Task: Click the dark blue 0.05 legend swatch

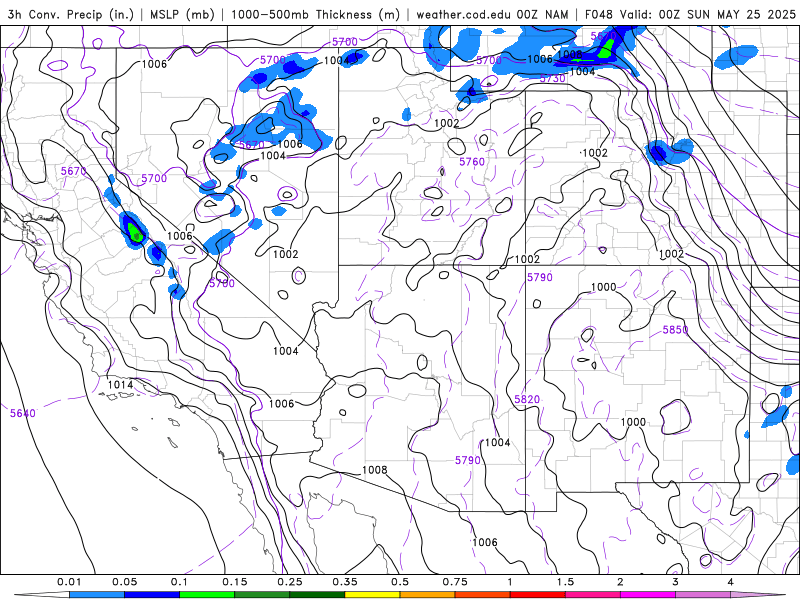Action: click(x=152, y=595)
